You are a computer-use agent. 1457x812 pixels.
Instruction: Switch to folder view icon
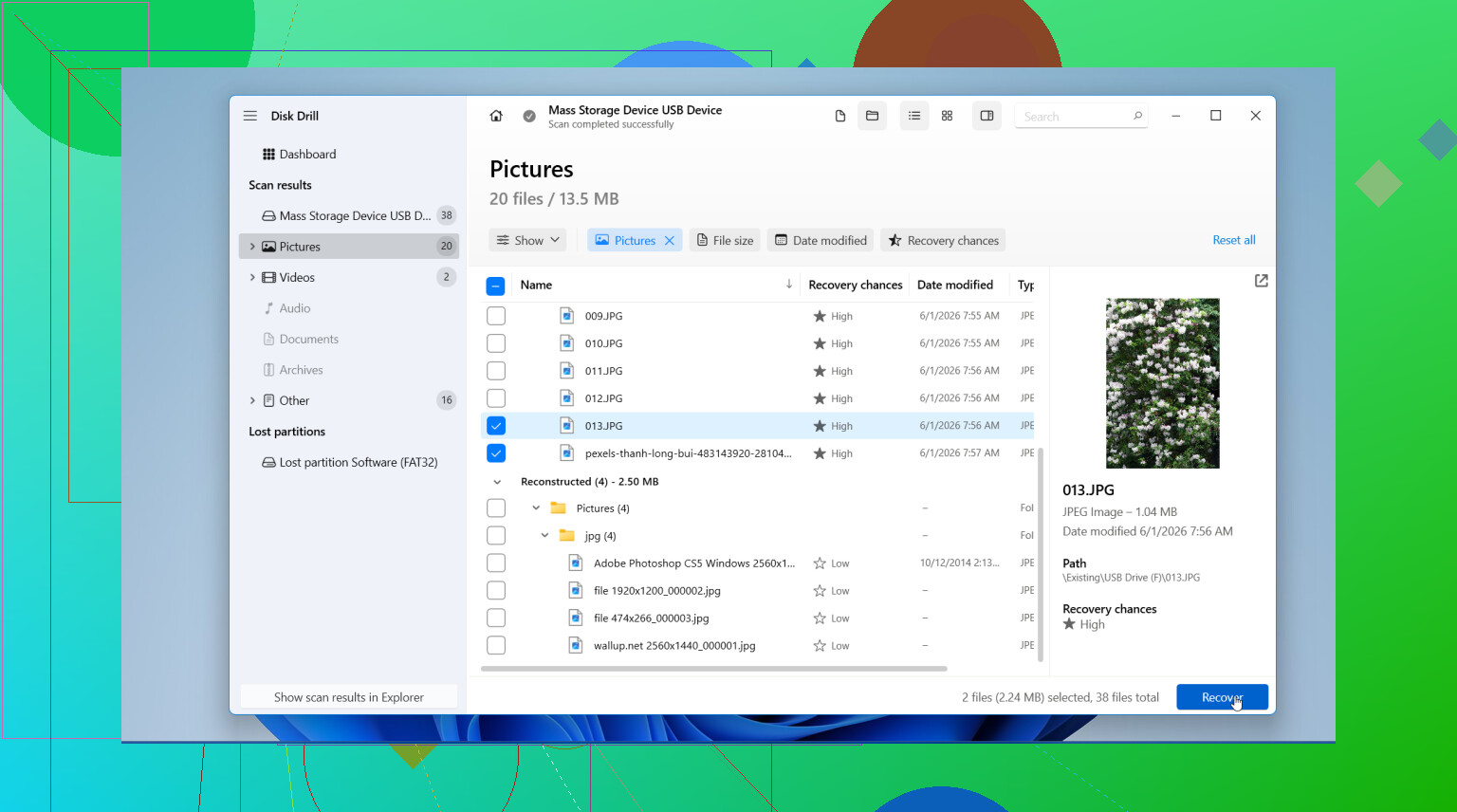click(x=873, y=116)
